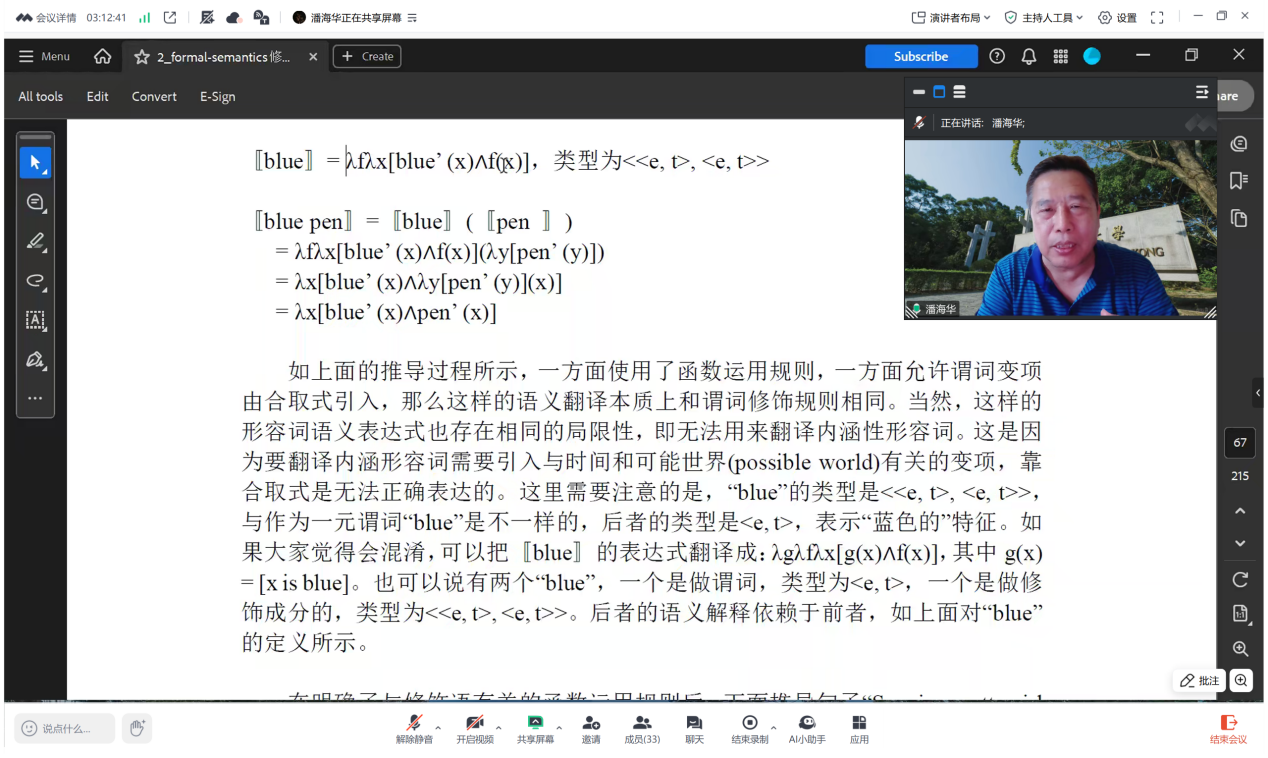Pick the highlighter tool in left toolbar
Screen dimensions: 1268x758
[x=35, y=241]
